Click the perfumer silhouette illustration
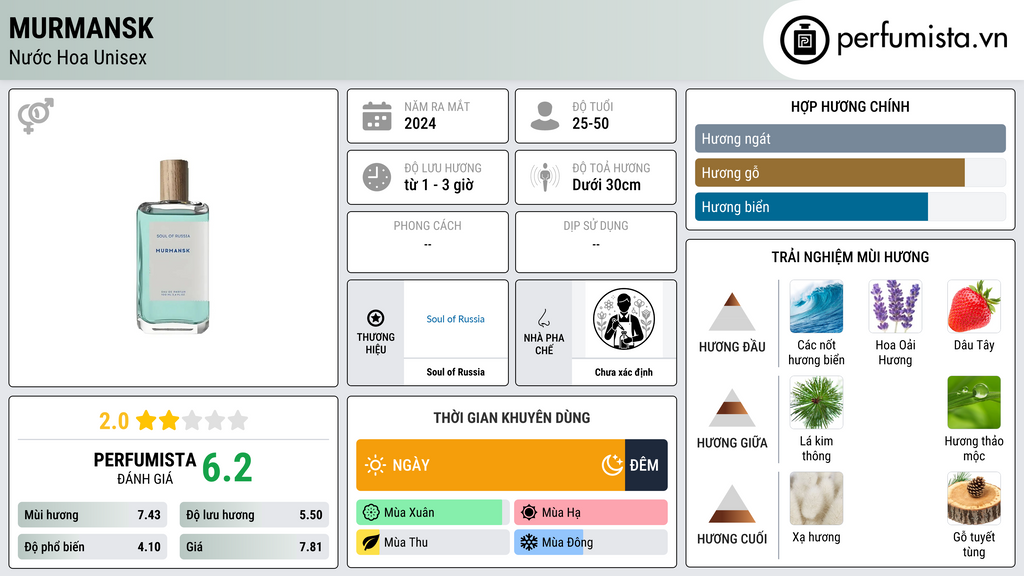Image resolution: width=1024 pixels, height=576 pixels. pyautogui.click(x=624, y=320)
